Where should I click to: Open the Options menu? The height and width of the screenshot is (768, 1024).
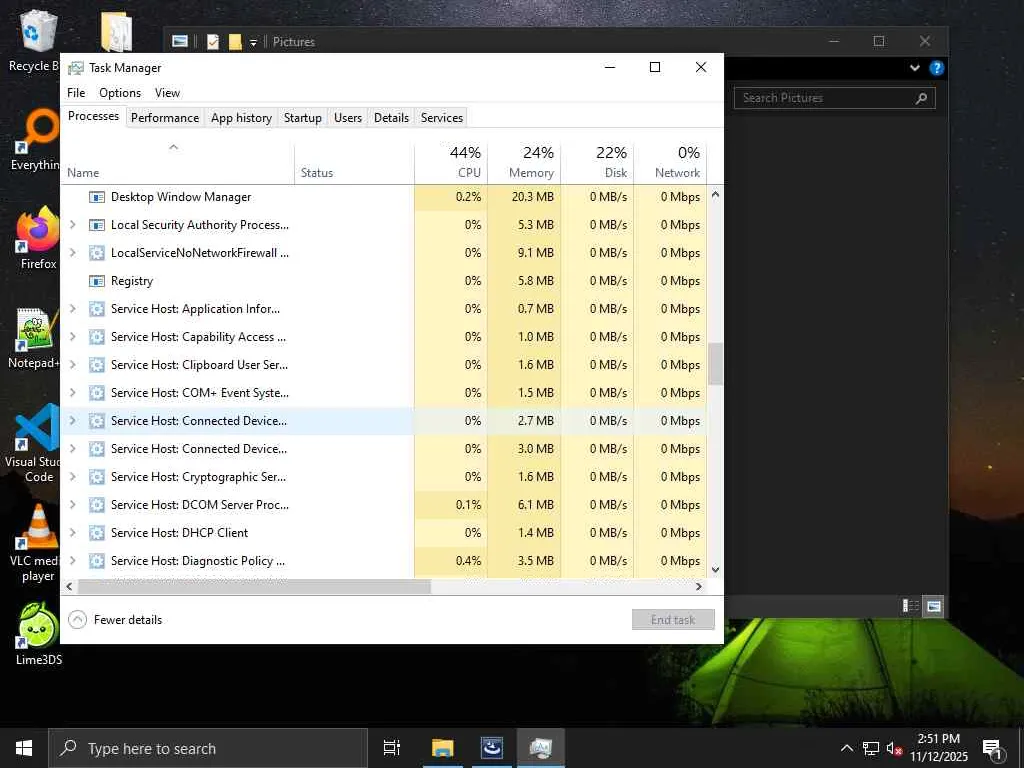point(120,93)
